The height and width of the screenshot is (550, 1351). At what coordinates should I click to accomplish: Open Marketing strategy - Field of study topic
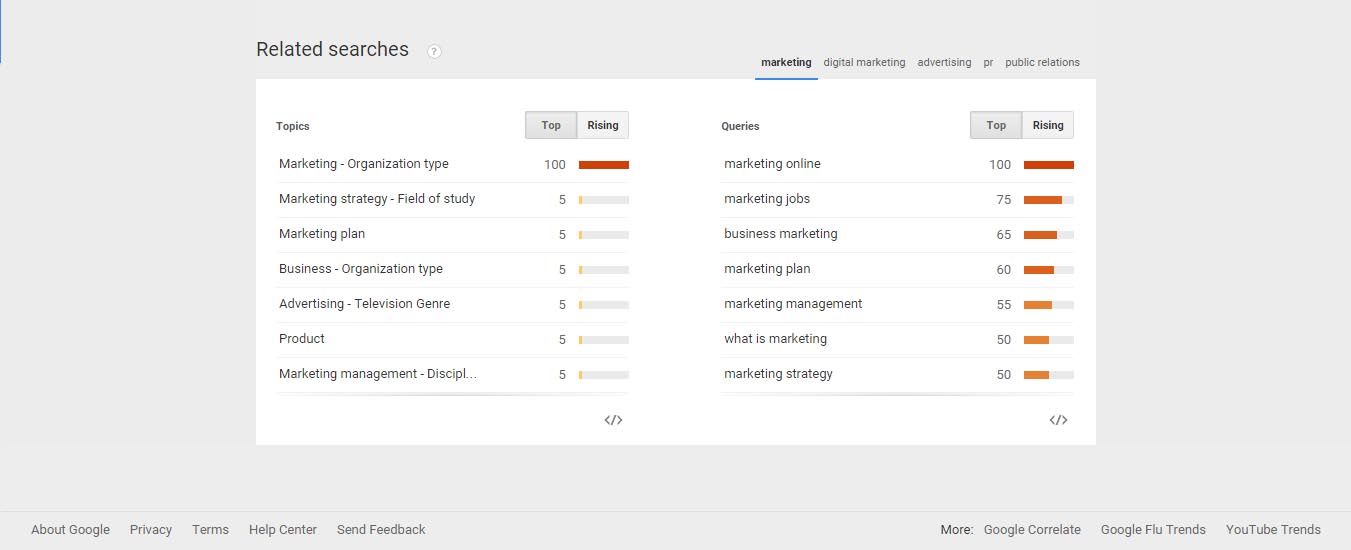(377, 199)
